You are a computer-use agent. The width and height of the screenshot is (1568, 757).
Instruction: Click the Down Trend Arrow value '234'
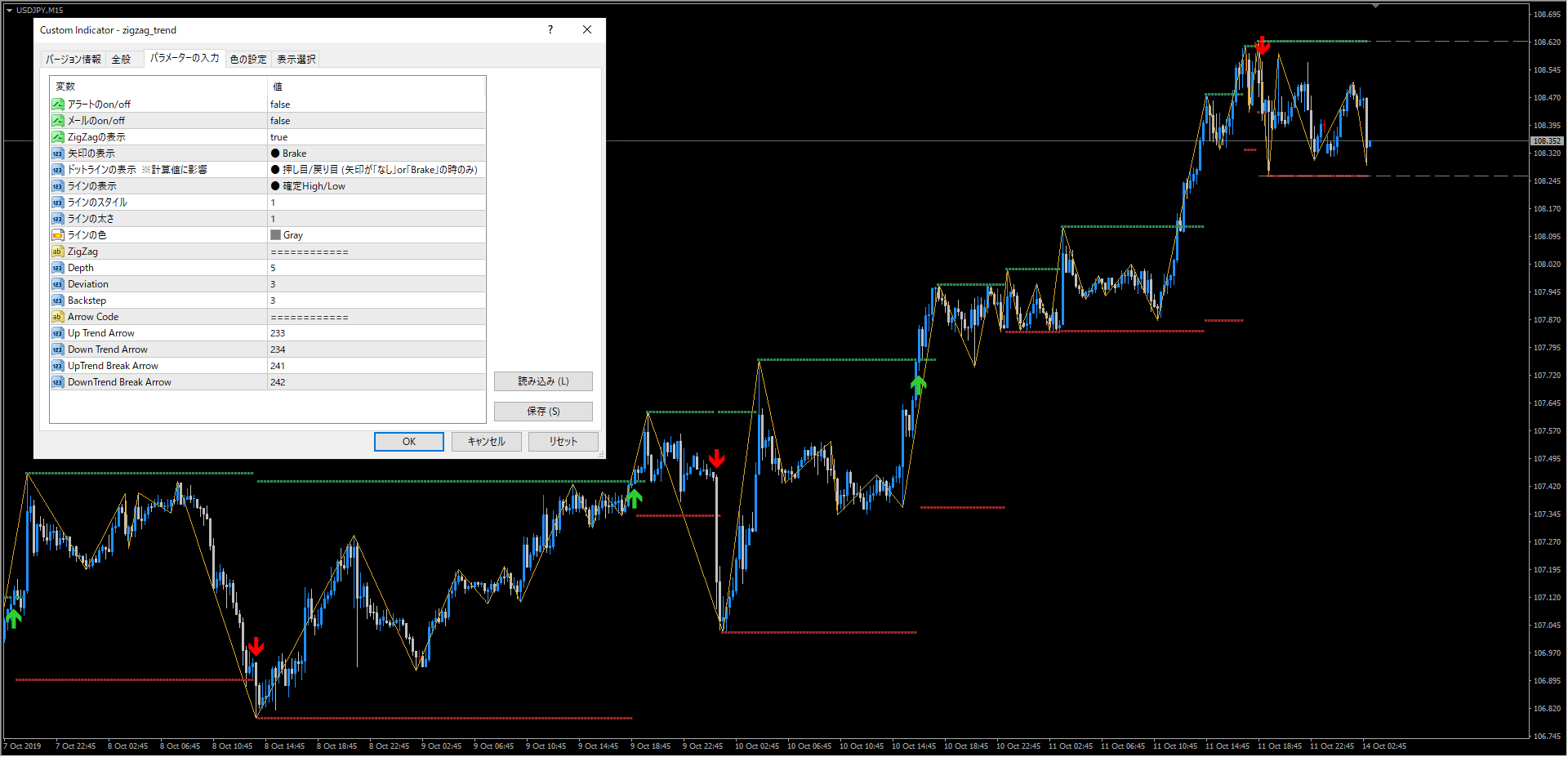point(278,350)
